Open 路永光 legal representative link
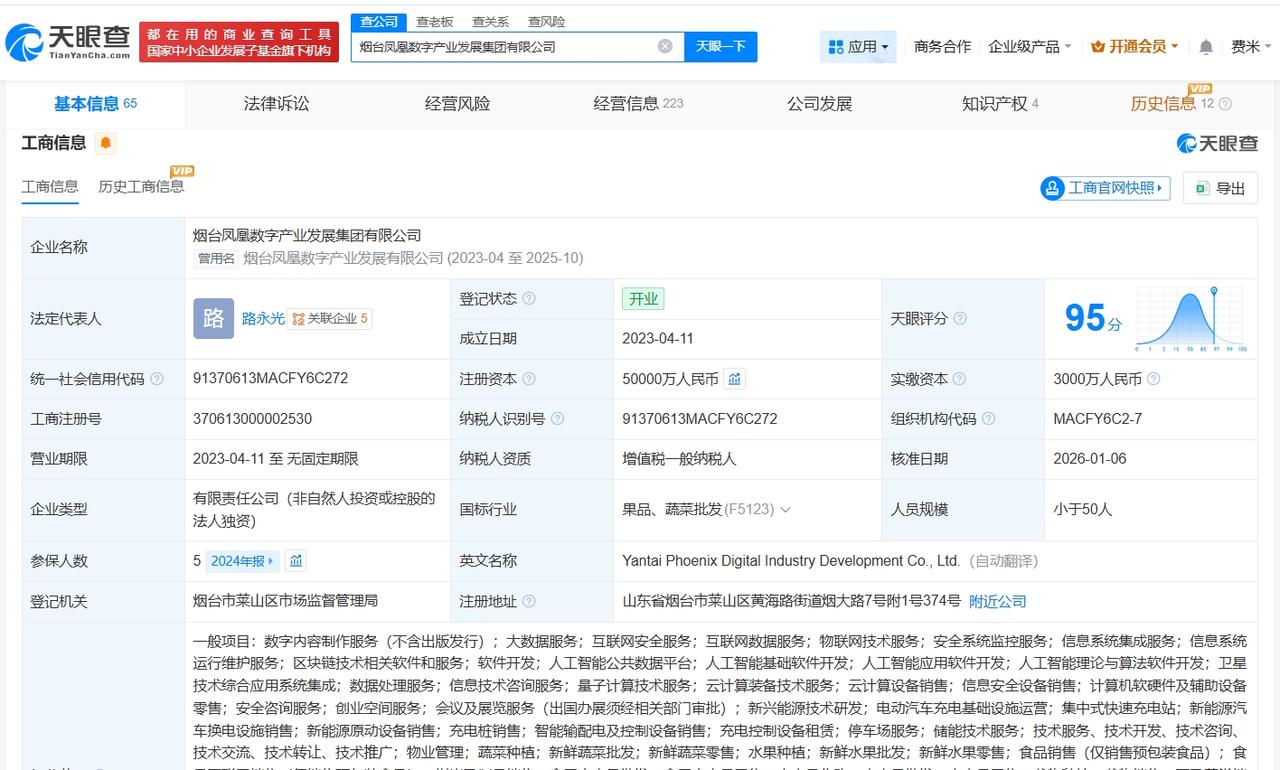This screenshot has height=770, width=1280. (x=263, y=319)
